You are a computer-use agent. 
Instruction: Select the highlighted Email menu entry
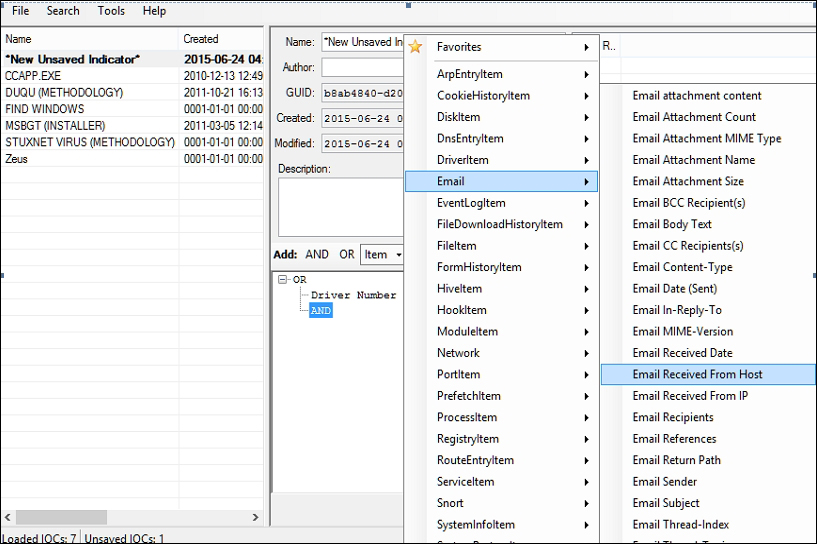501,181
